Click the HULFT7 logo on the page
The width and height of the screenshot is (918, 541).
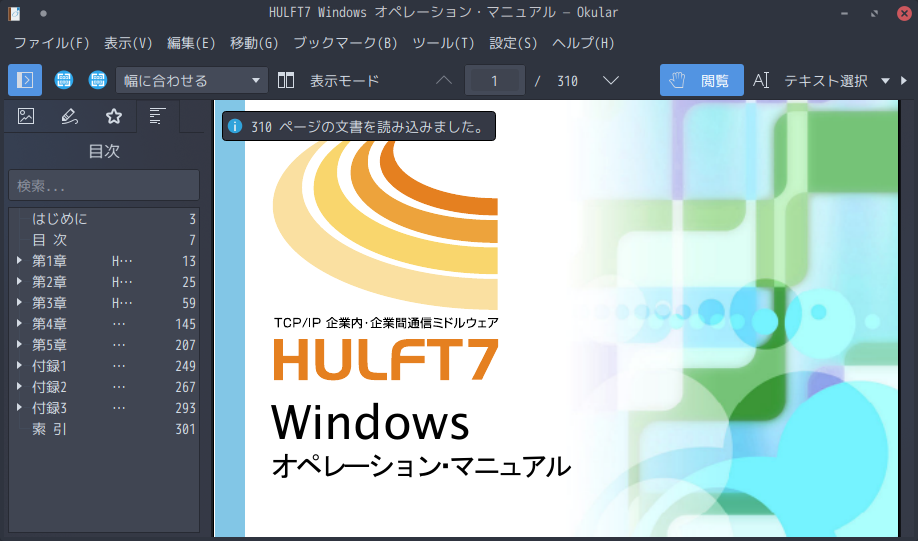(x=386, y=359)
